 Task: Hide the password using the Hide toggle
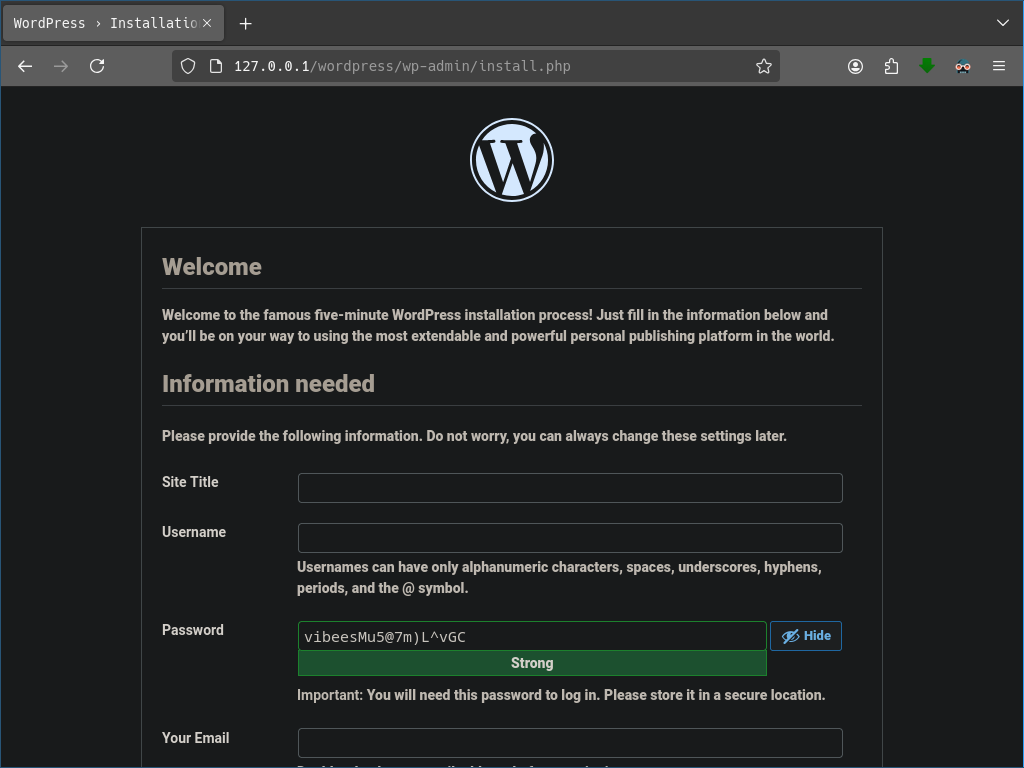coord(805,636)
